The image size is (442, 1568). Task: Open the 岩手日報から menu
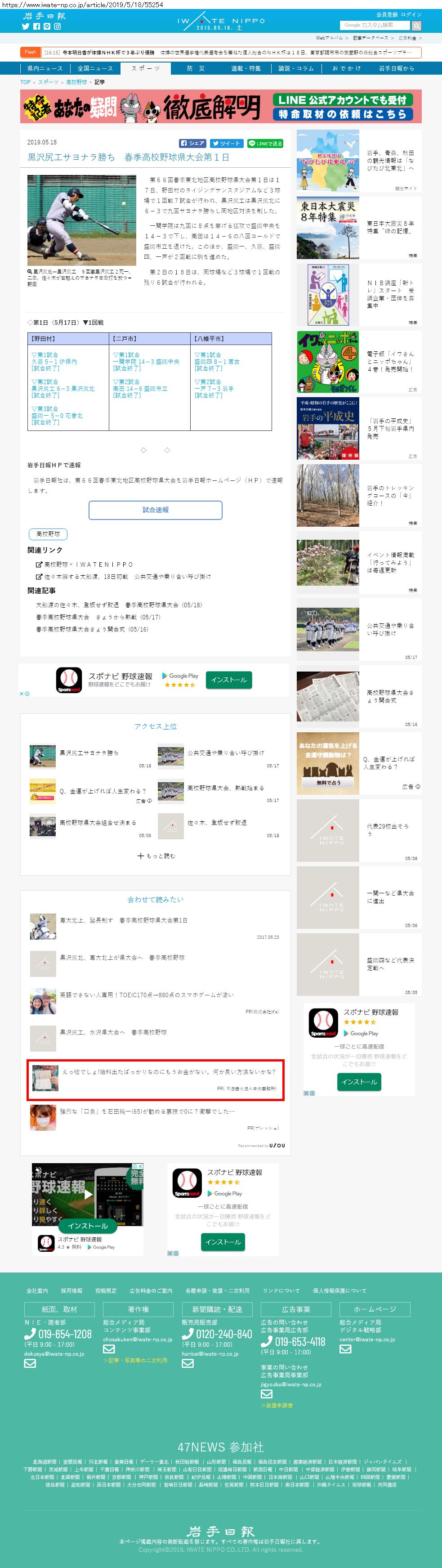pyautogui.click(x=396, y=68)
